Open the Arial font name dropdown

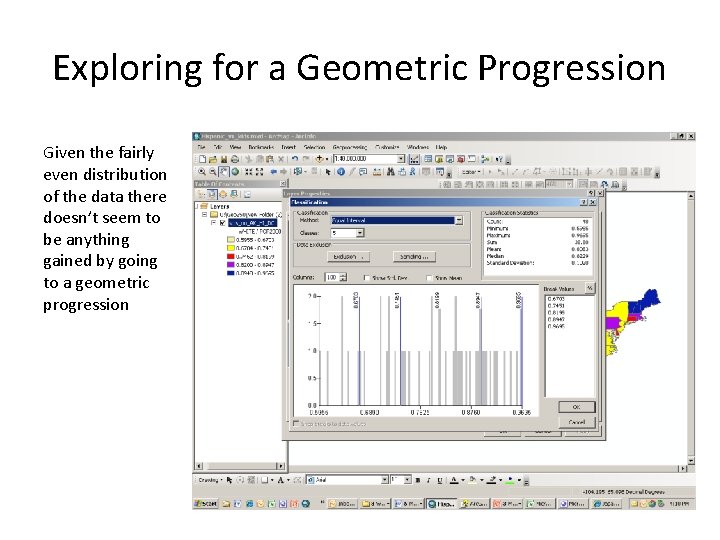pos(385,480)
